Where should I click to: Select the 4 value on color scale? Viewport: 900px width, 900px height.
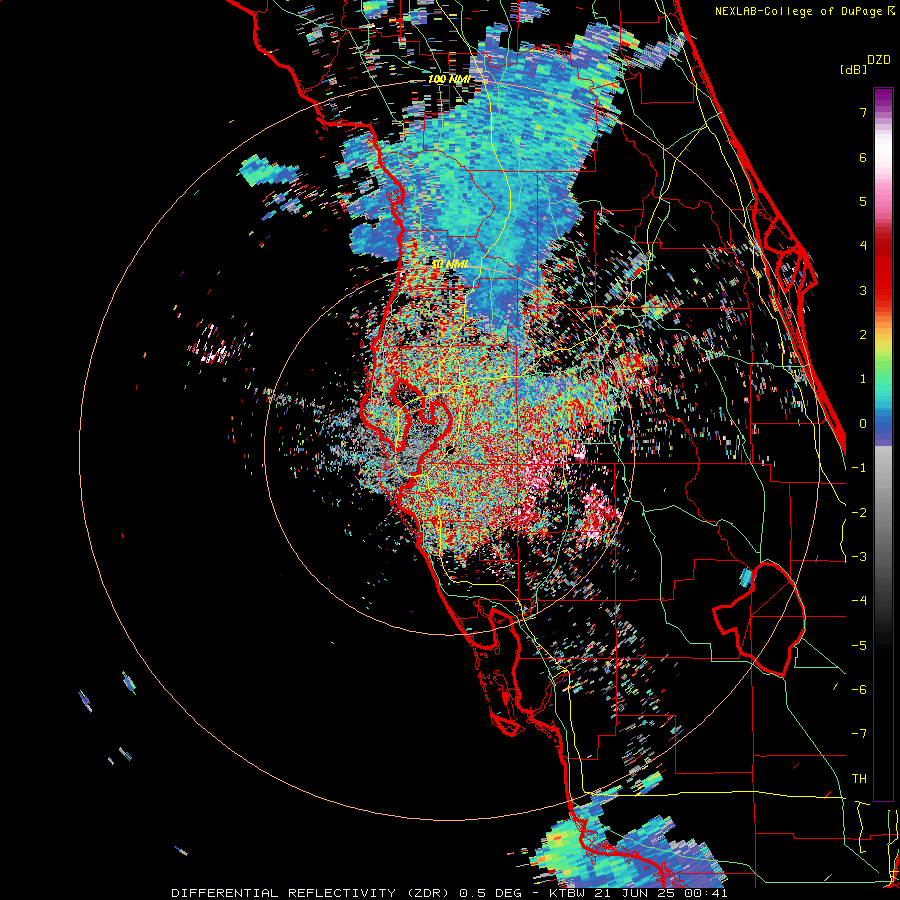click(863, 246)
